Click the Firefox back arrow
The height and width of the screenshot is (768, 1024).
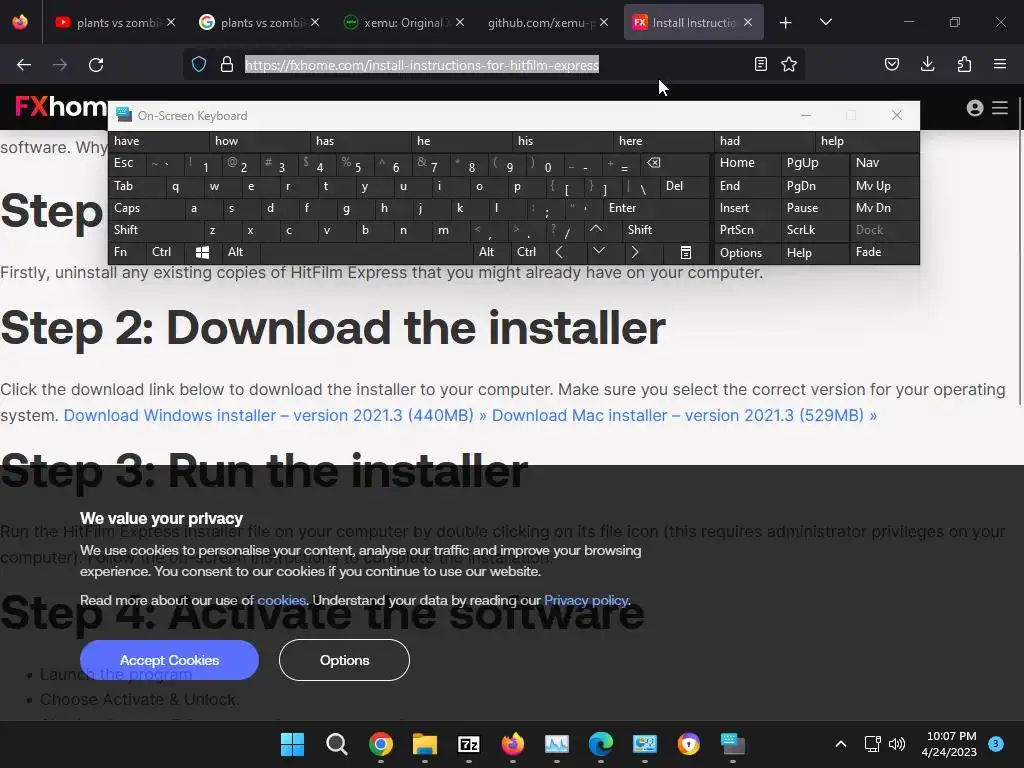(24, 65)
